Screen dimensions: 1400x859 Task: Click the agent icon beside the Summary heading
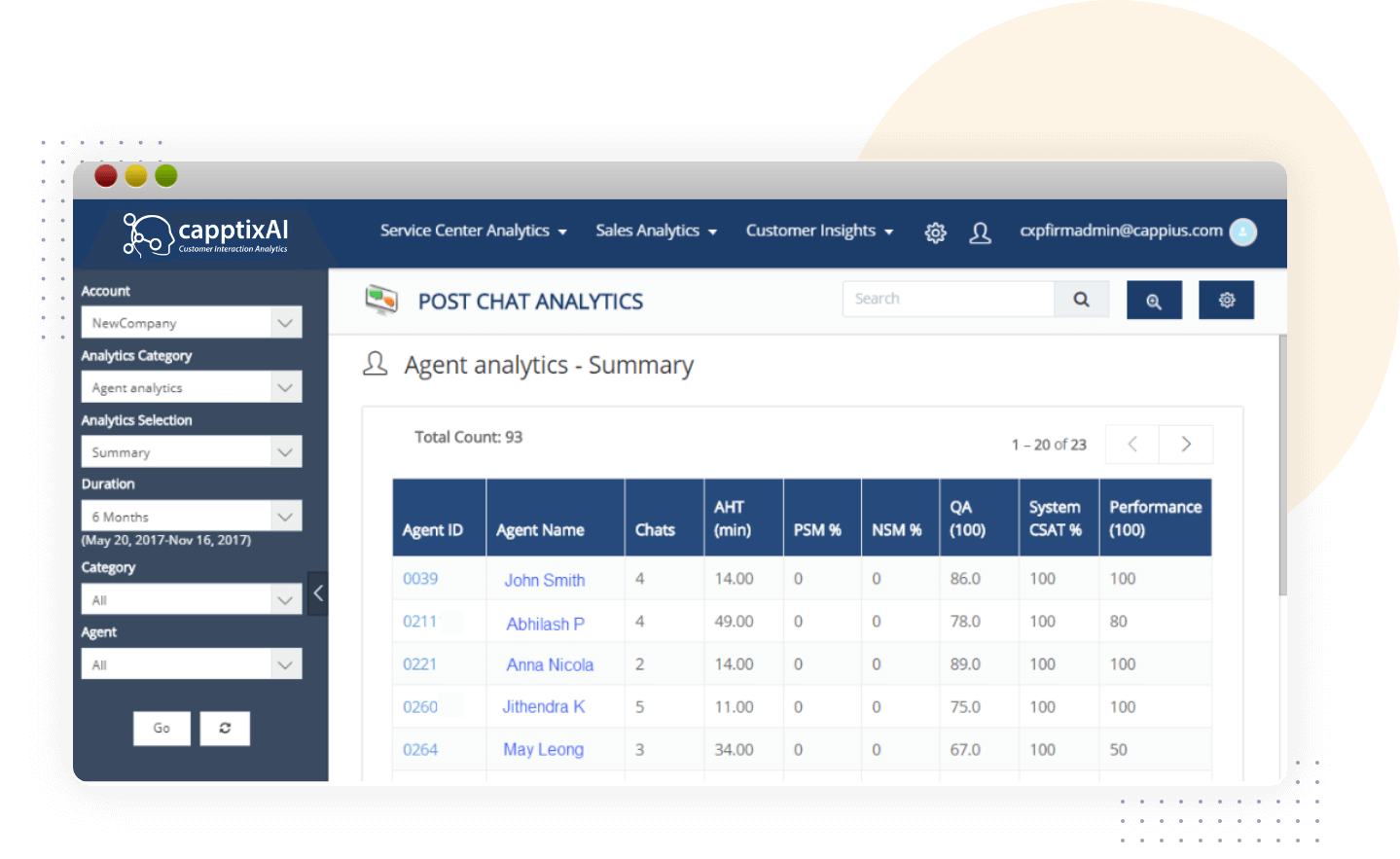pos(375,364)
